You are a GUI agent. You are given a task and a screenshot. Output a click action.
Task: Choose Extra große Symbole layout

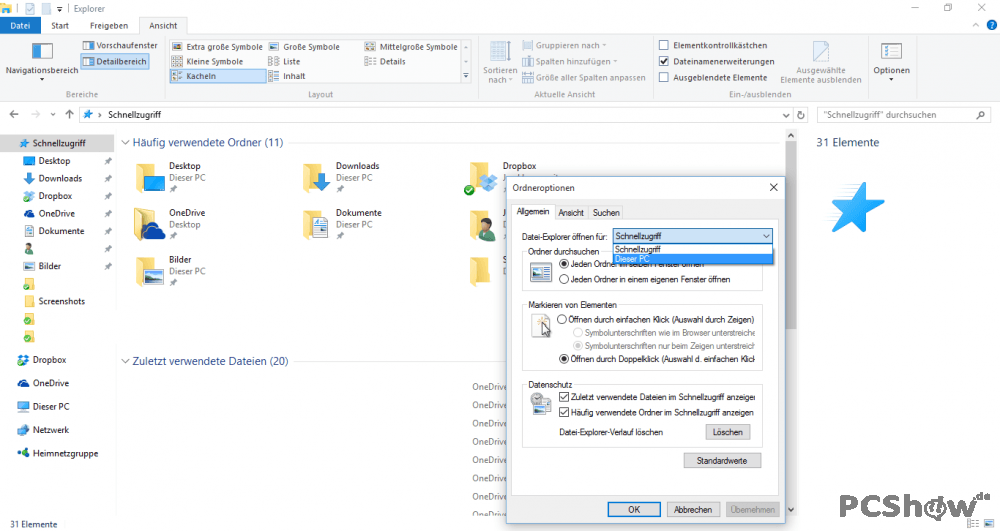click(217, 47)
